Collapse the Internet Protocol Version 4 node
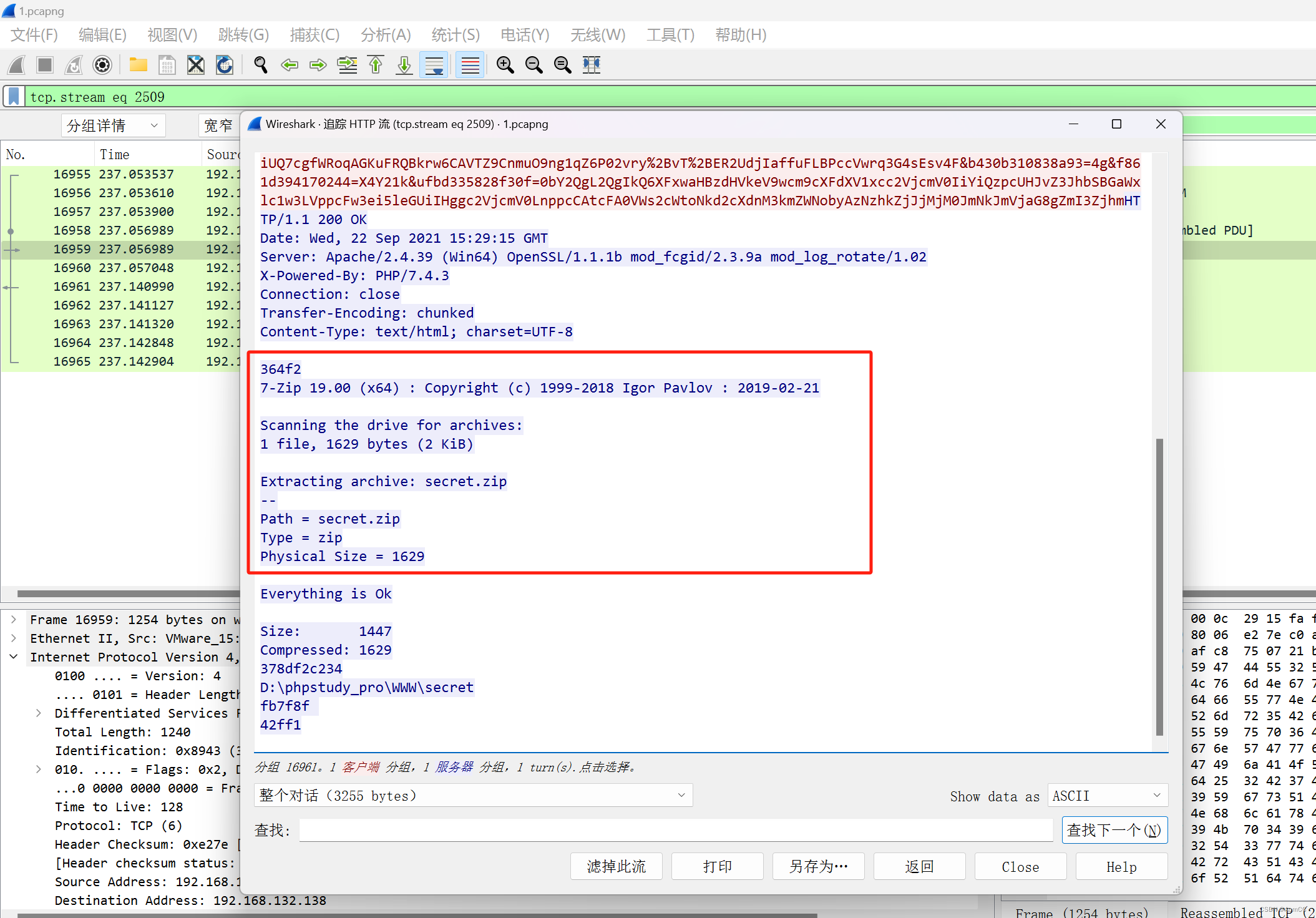This screenshot has height=918, width=1316. click(13, 657)
